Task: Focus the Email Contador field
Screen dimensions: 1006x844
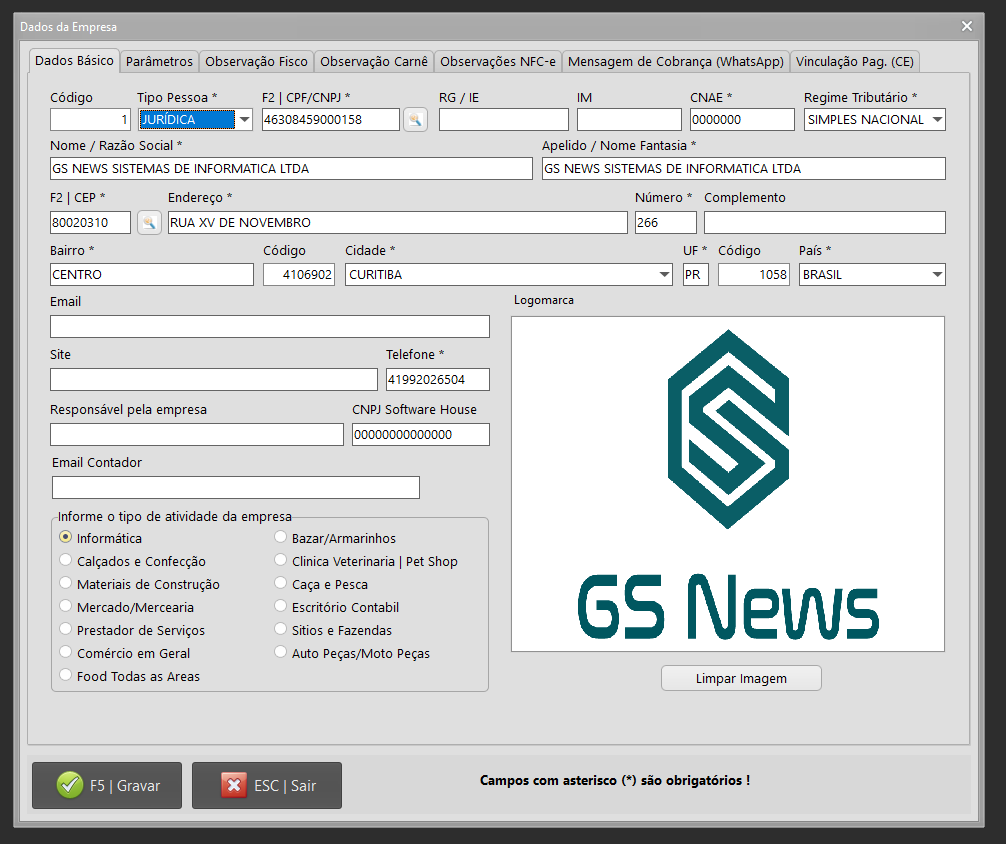Action: pyautogui.click(x=235, y=487)
